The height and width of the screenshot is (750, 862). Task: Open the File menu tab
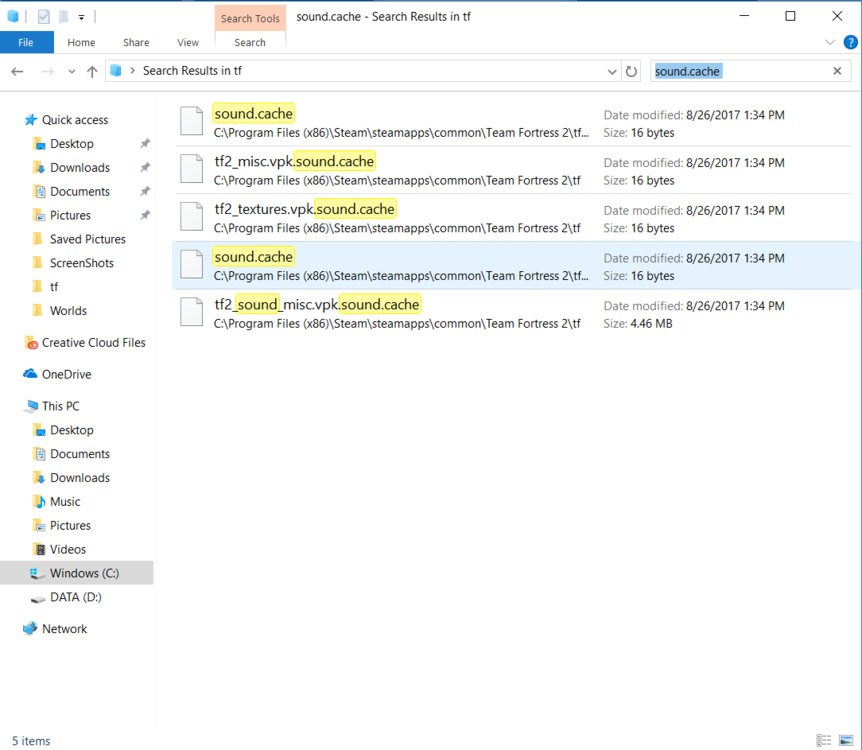[x=26, y=42]
